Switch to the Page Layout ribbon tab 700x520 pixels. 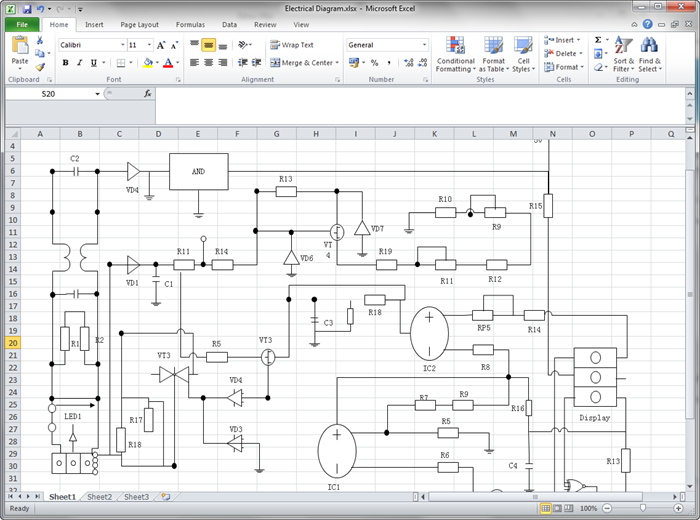[x=139, y=24]
